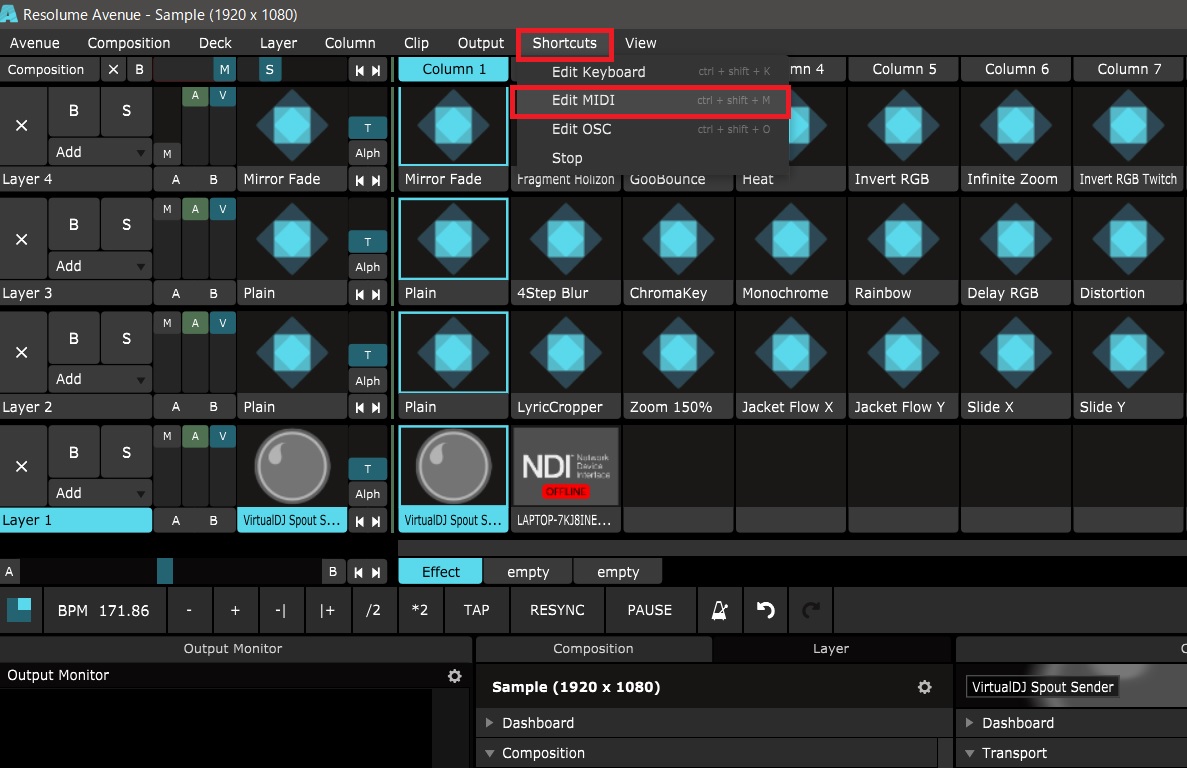
Task: Toggle Layer 4 Bypass B button
Action: click(x=74, y=110)
